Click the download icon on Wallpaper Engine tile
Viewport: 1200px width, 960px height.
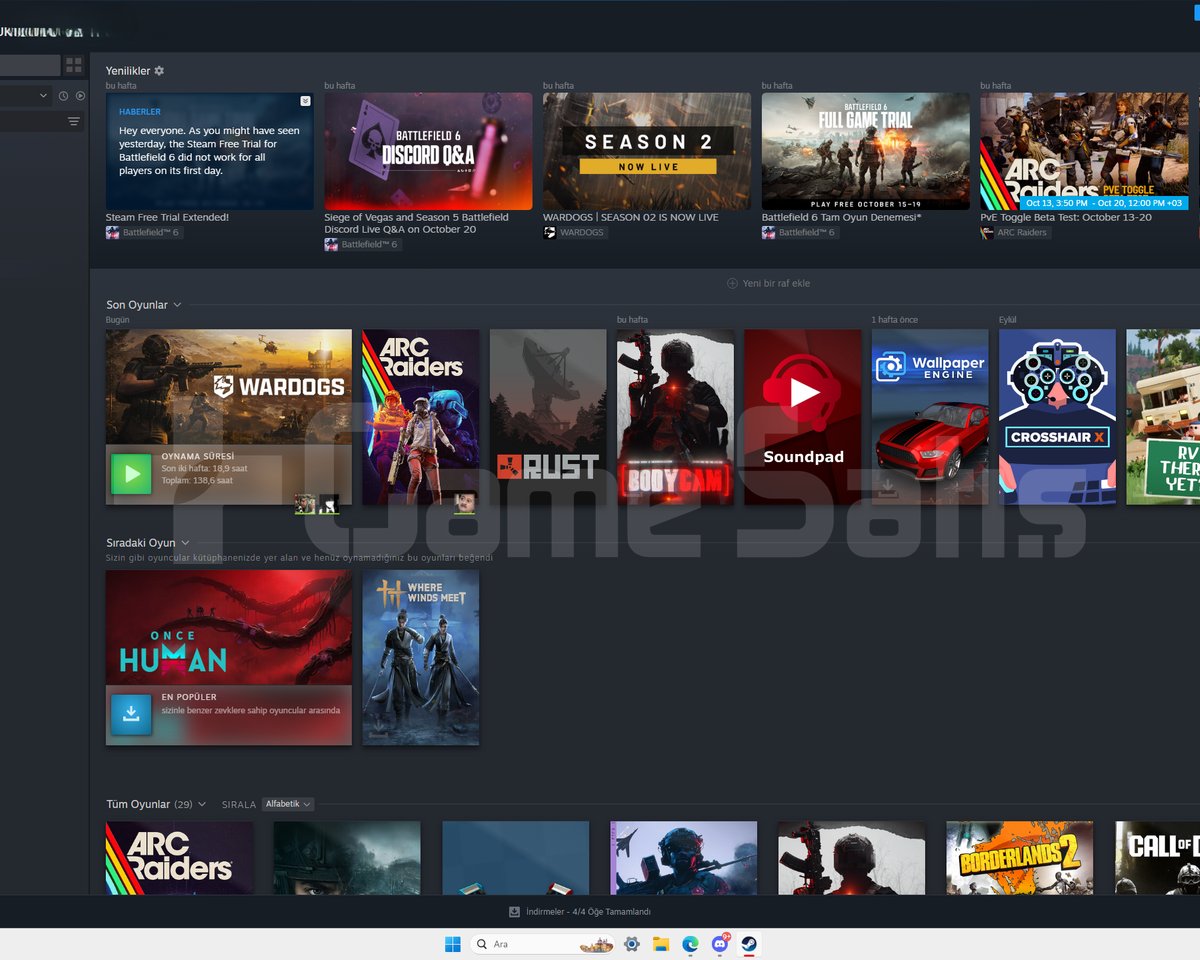888,488
